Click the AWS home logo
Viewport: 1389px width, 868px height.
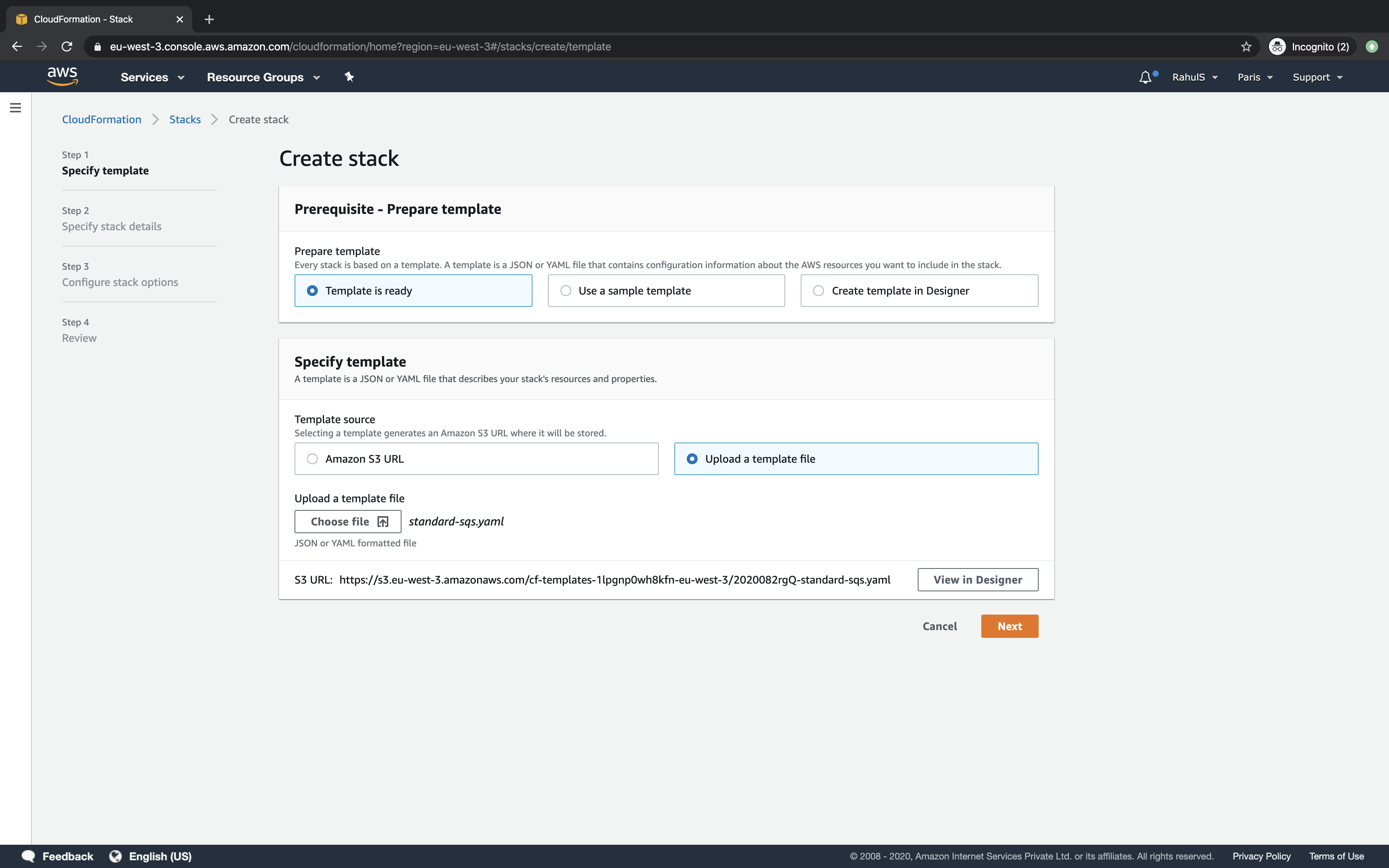(x=62, y=76)
